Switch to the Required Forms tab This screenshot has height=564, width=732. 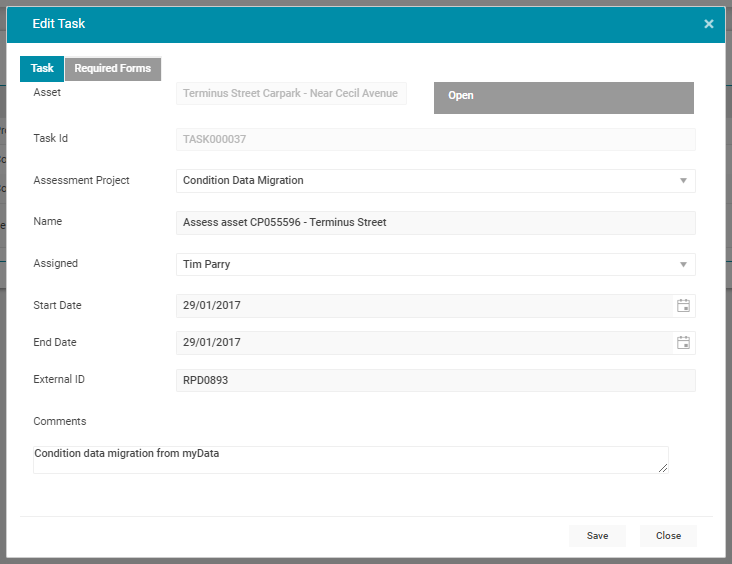tap(112, 69)
